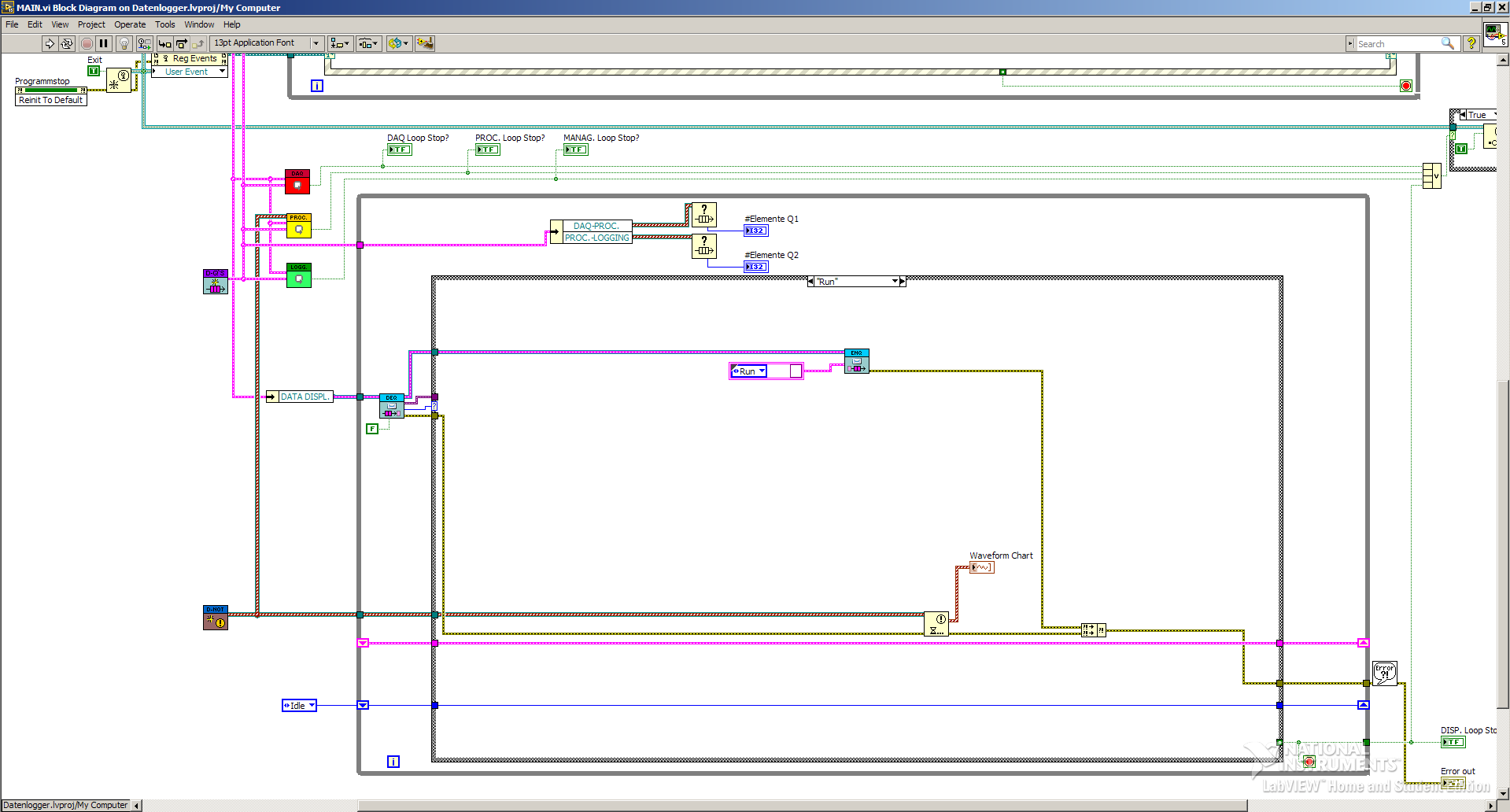Click the DATA DISPL. unbundle node
This screenshot has height=812, width=1510.
(x=300, y=397)
